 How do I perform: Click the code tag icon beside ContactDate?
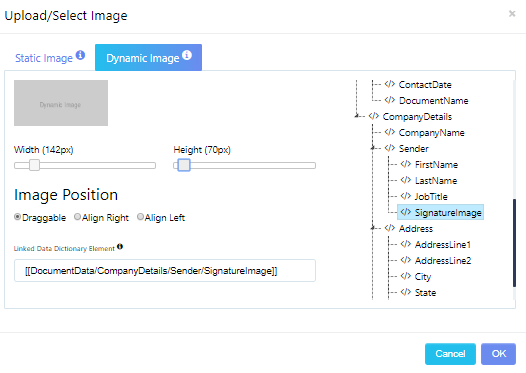[x=389, y=84]
